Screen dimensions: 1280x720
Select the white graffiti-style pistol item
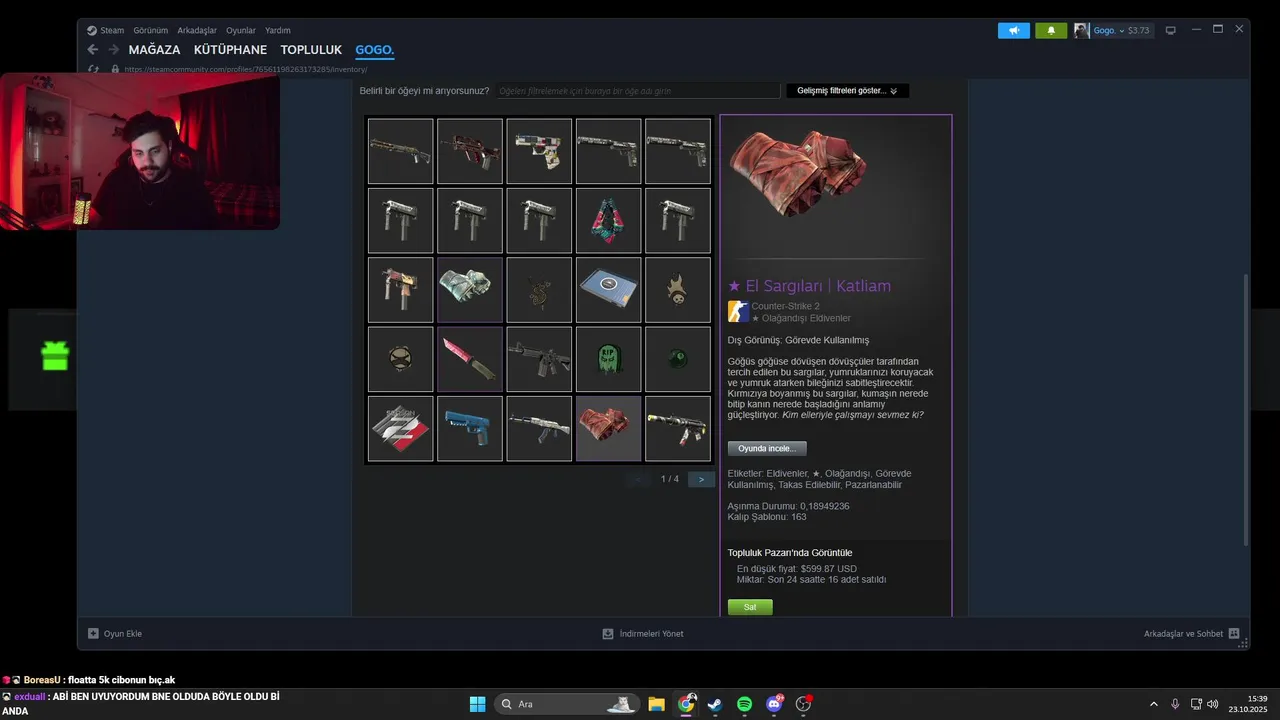click(539, 151)
